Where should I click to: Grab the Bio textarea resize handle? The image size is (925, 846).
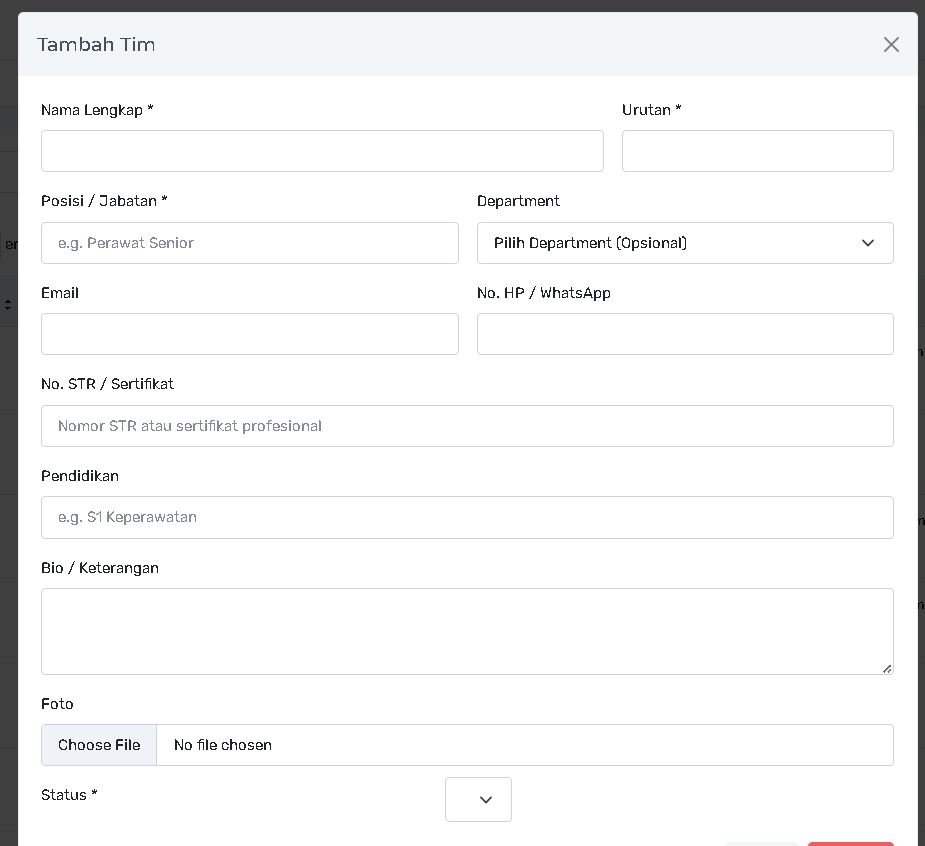tap(887, 668)
